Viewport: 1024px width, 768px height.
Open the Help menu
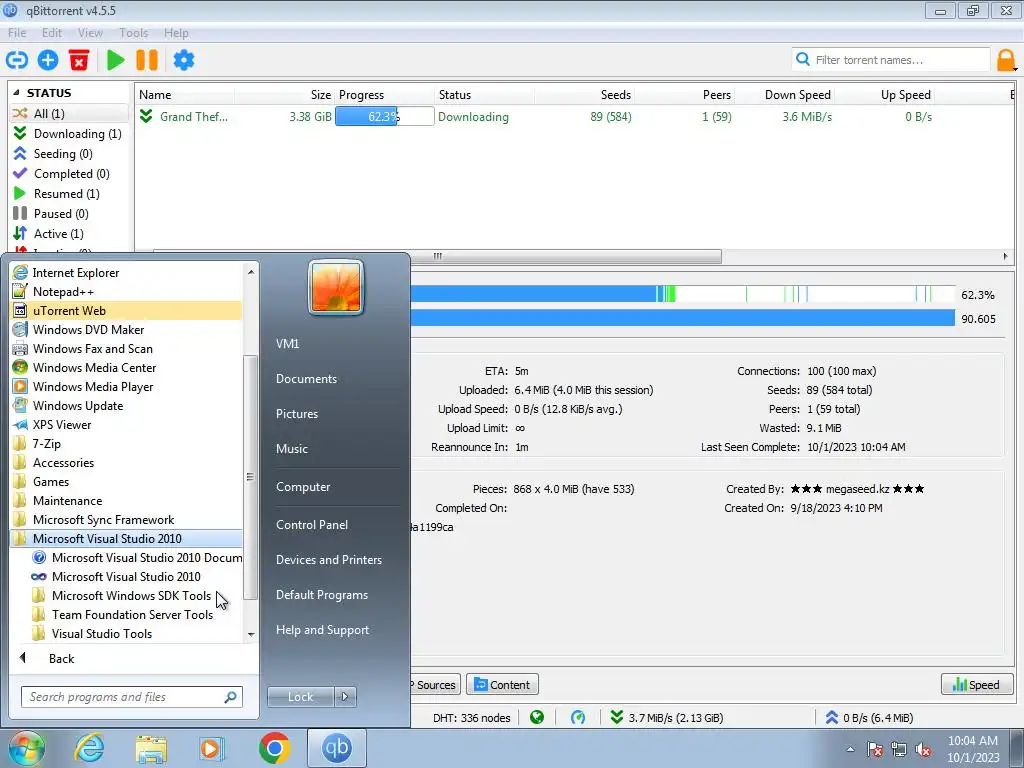176,33
